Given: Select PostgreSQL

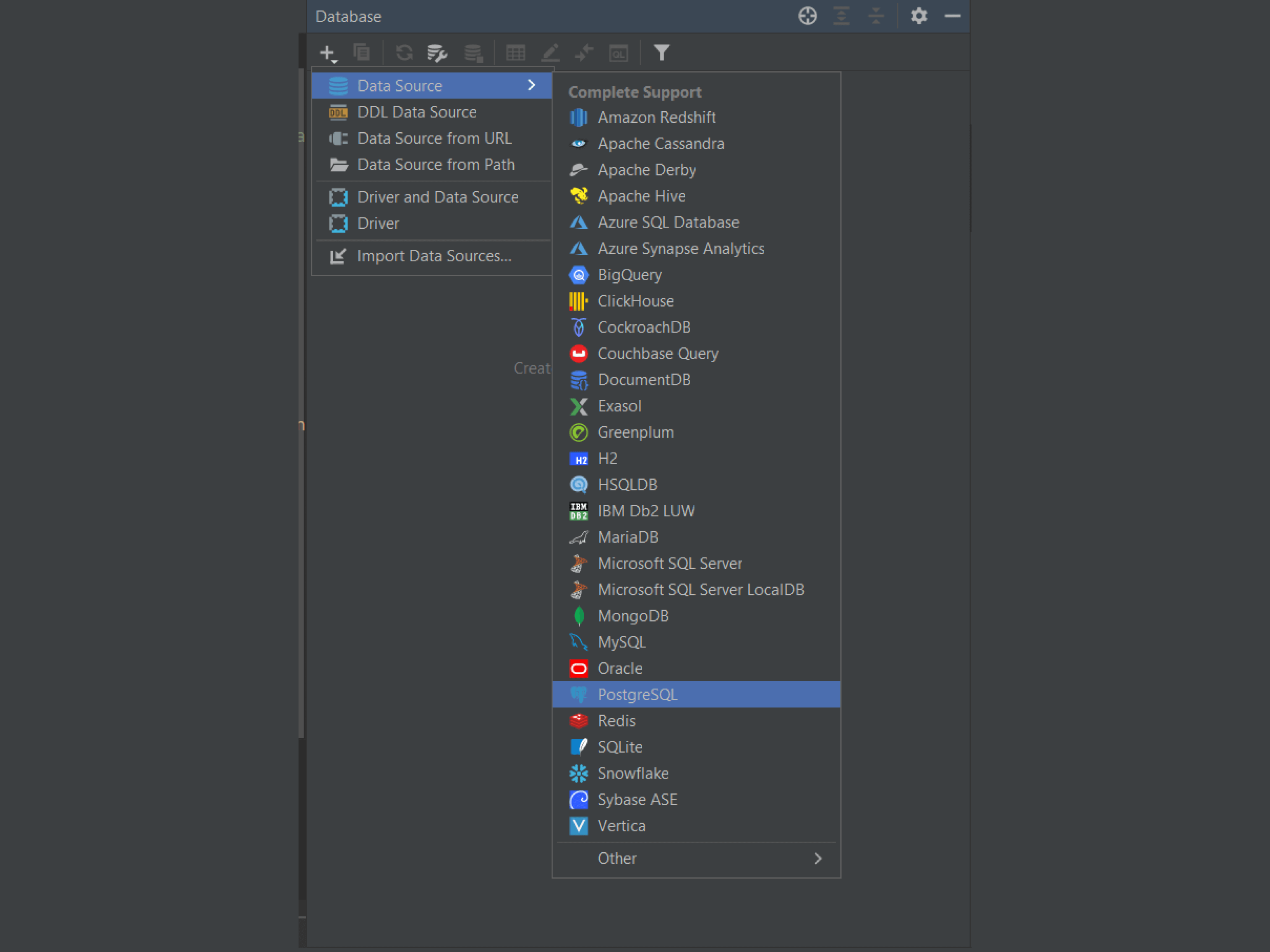Looking at the screenshot, I should click(x=696, y=694).
